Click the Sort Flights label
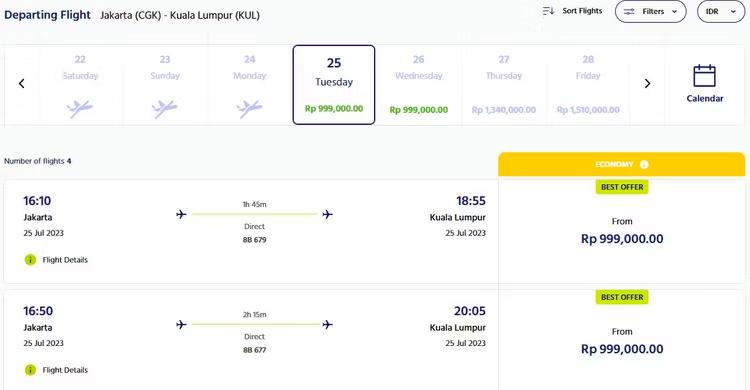The height and width of the screenshot is (390, 750). pos(582,11)
